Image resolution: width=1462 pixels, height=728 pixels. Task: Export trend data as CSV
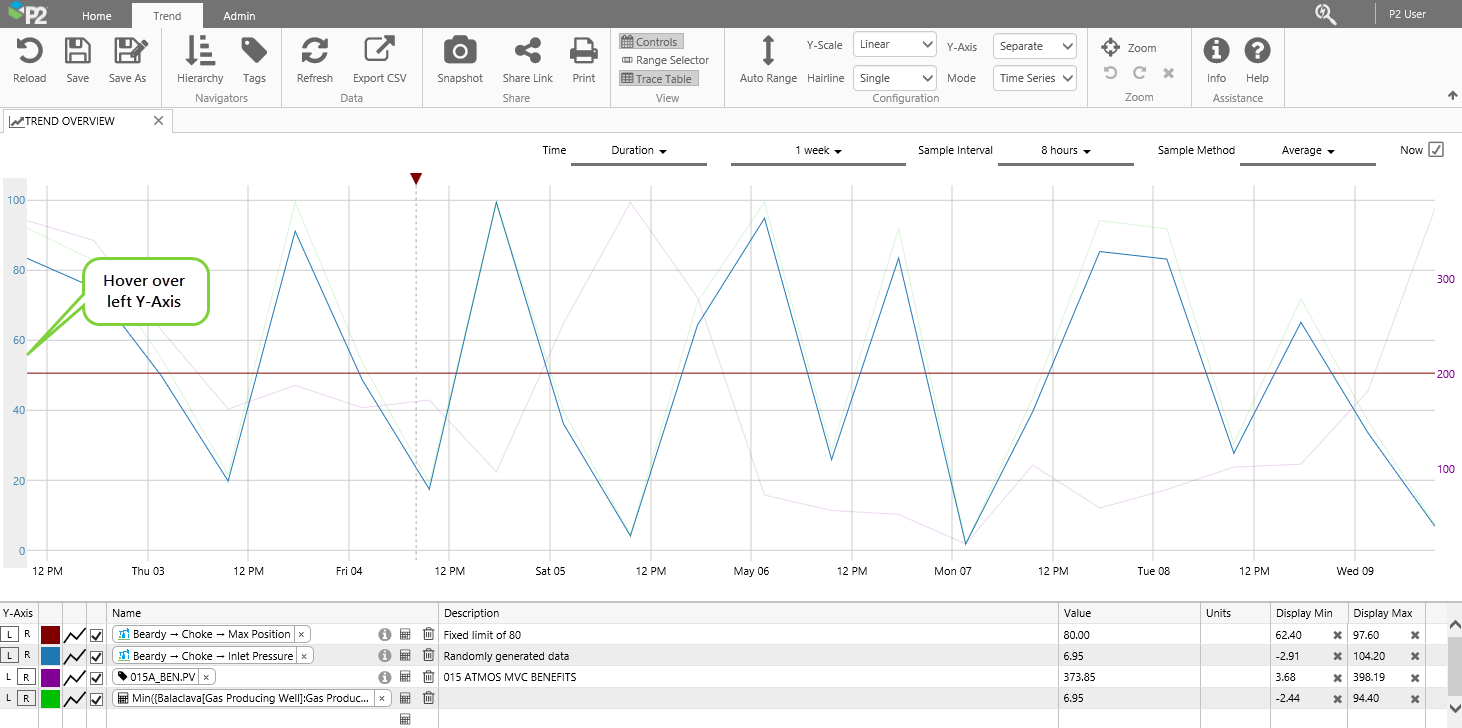click(x=379, y=51)
